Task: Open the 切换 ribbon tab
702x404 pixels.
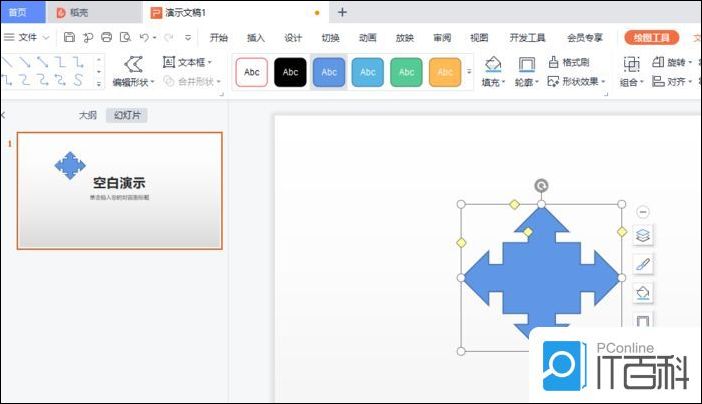Action: [x=330, y=38]
